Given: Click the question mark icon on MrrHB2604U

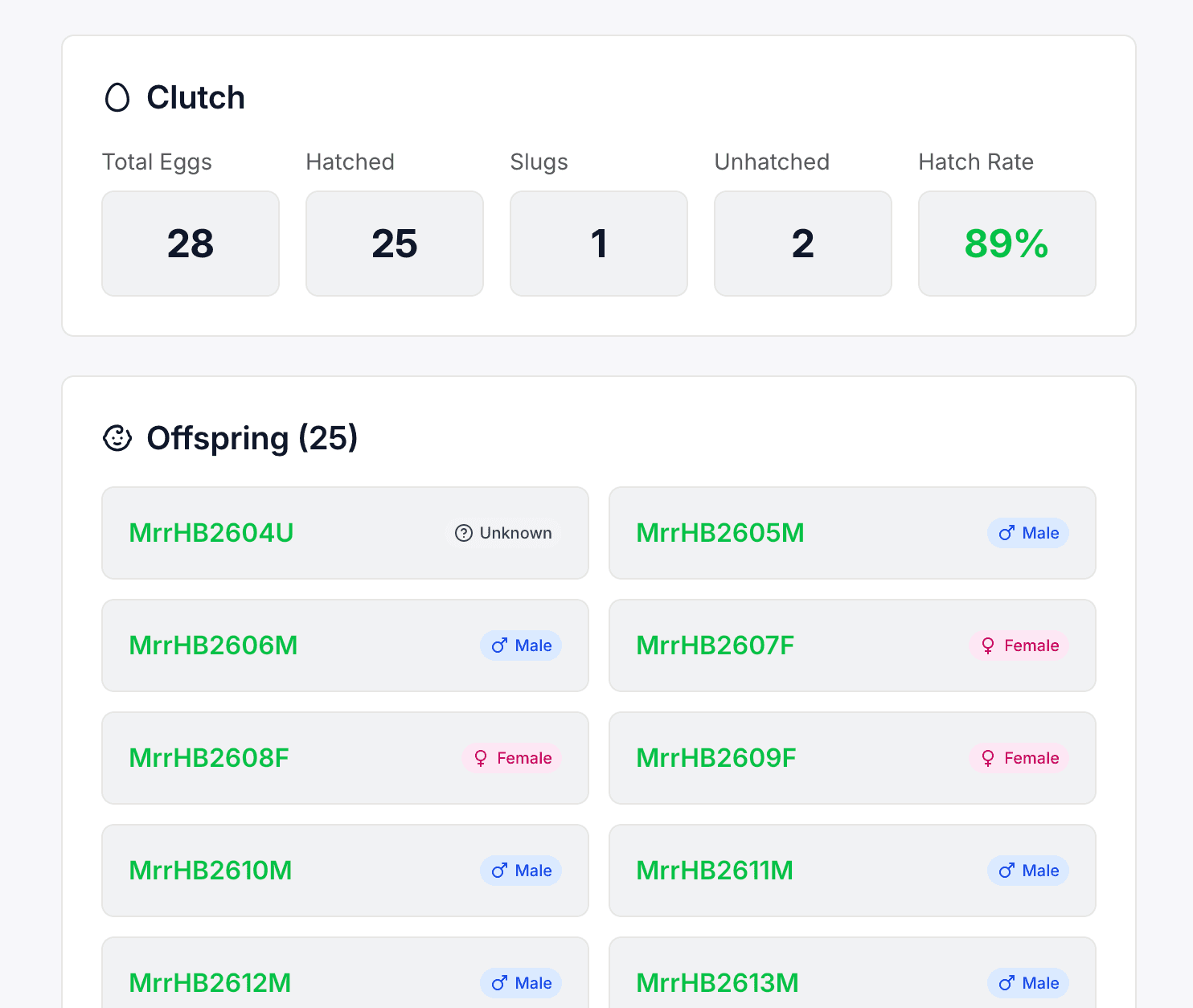Looking at the screenshot, I should [464, 533].
